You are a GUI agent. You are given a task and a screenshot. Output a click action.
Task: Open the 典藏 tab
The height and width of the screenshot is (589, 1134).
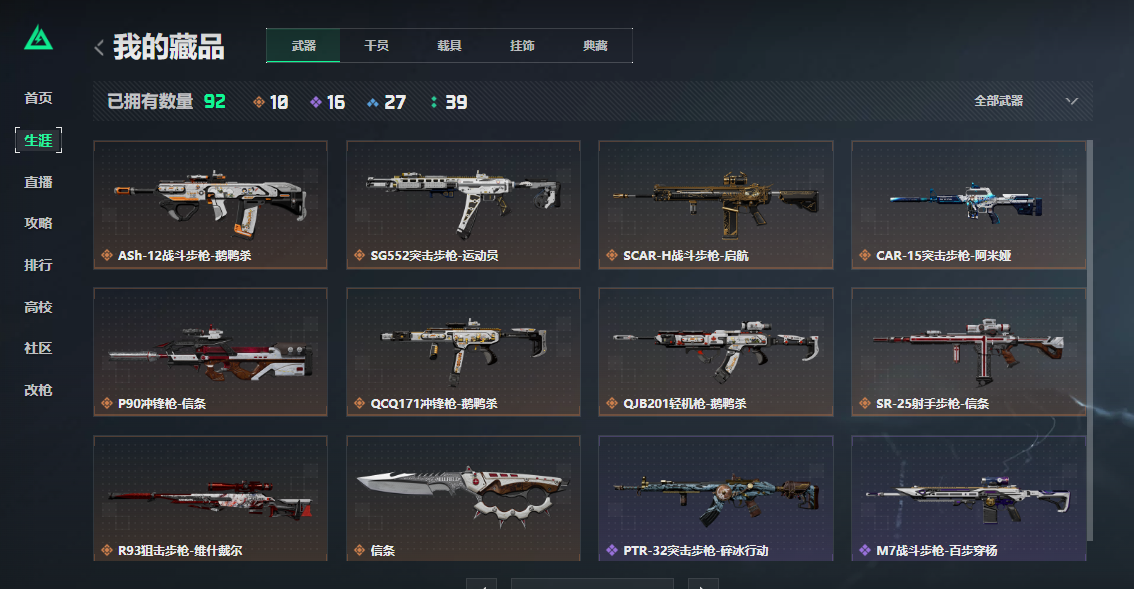click(x=595, y=46)
